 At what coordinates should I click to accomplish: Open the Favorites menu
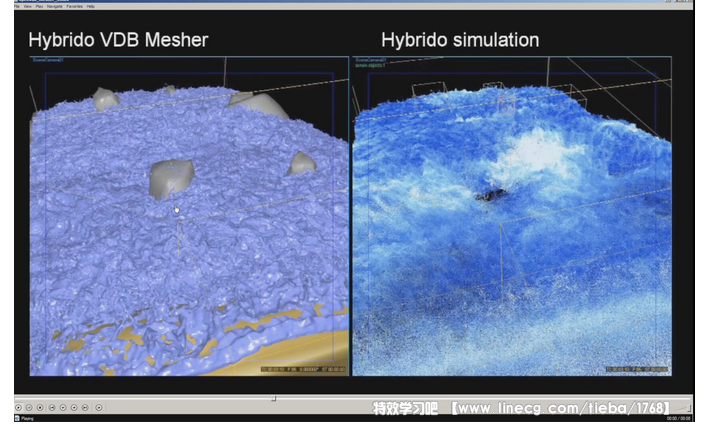pyautogui.click(x=75, y=6)
